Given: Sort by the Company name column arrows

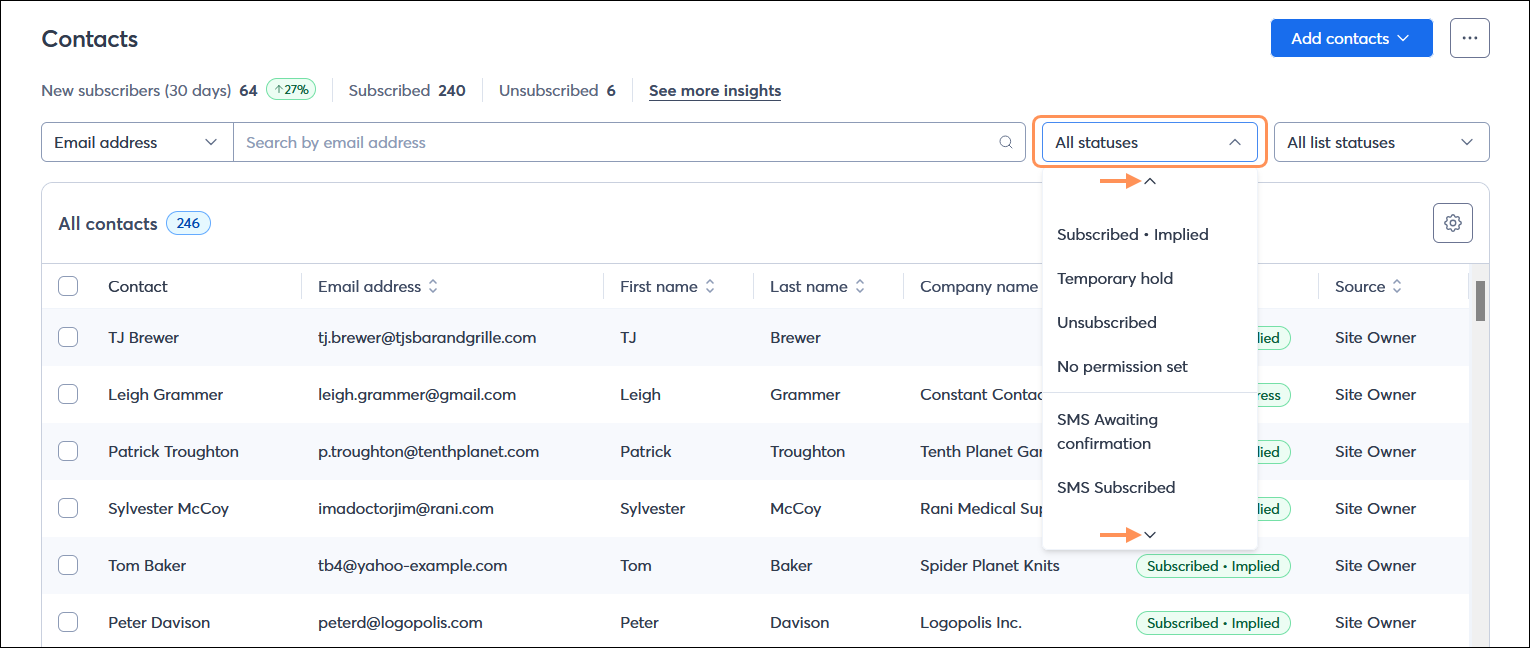Looking at the screenshot, I should tap(1054, 286).
